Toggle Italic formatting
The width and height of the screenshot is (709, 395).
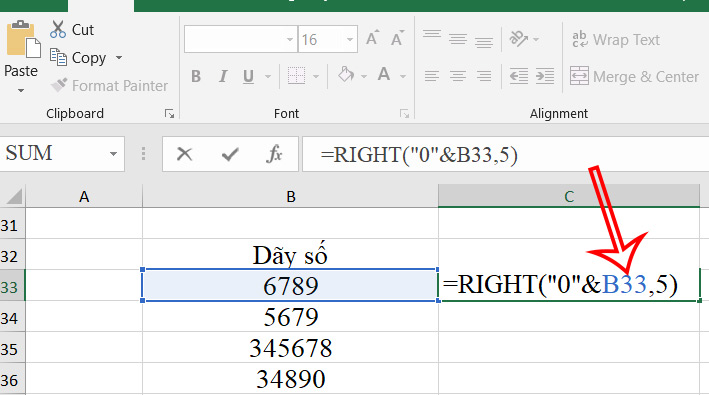pyautogui.click(x=222, y=76)
